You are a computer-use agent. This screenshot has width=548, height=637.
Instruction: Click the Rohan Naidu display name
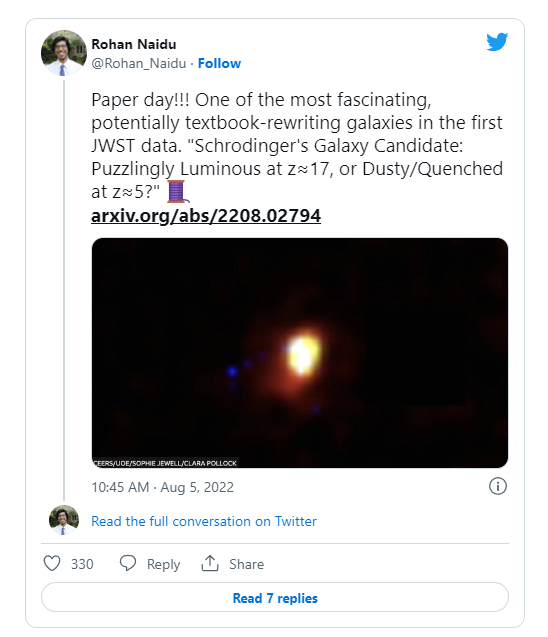[x=134, y=44]
